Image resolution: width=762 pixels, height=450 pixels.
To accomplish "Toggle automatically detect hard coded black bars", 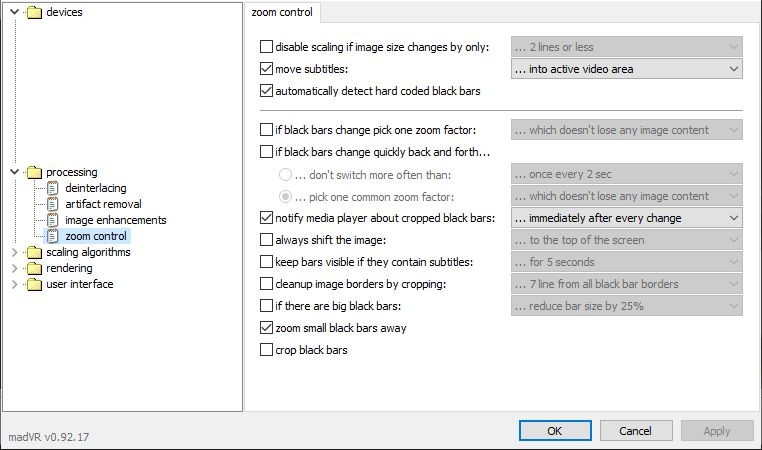I will 266,91.
